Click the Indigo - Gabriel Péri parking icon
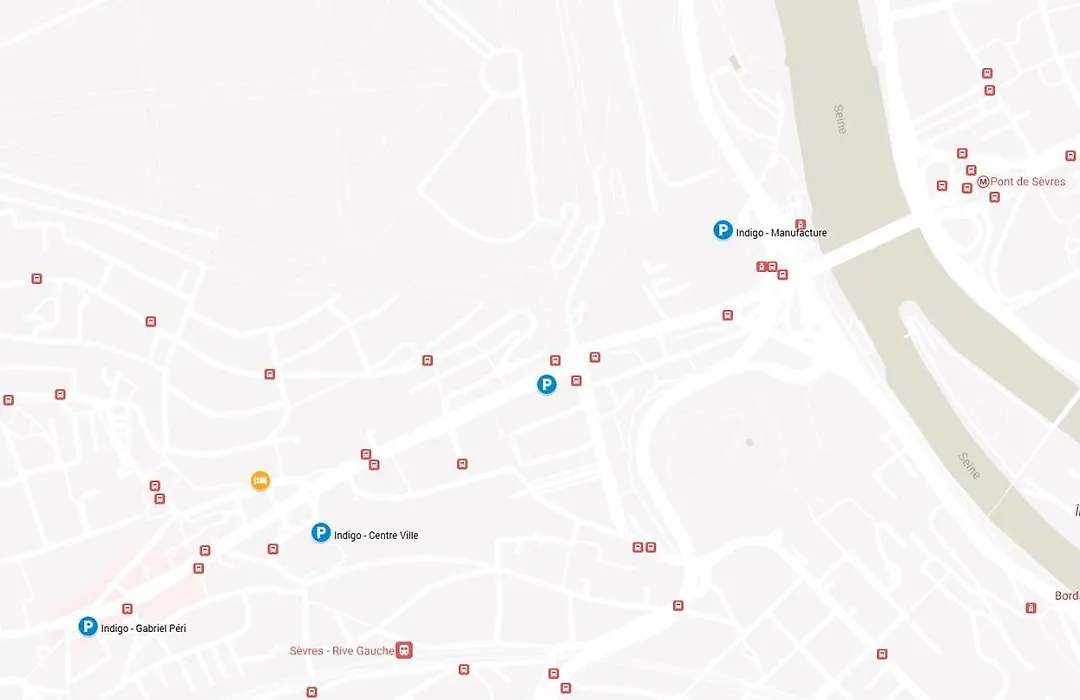The height and width of the screenshot is (700, 1080). click(x=87, y=626)
